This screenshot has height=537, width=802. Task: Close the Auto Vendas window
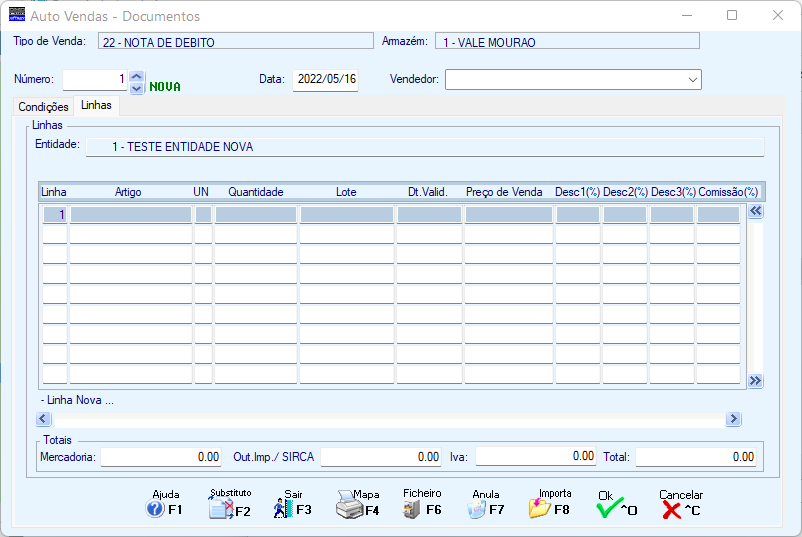[777, 15]
